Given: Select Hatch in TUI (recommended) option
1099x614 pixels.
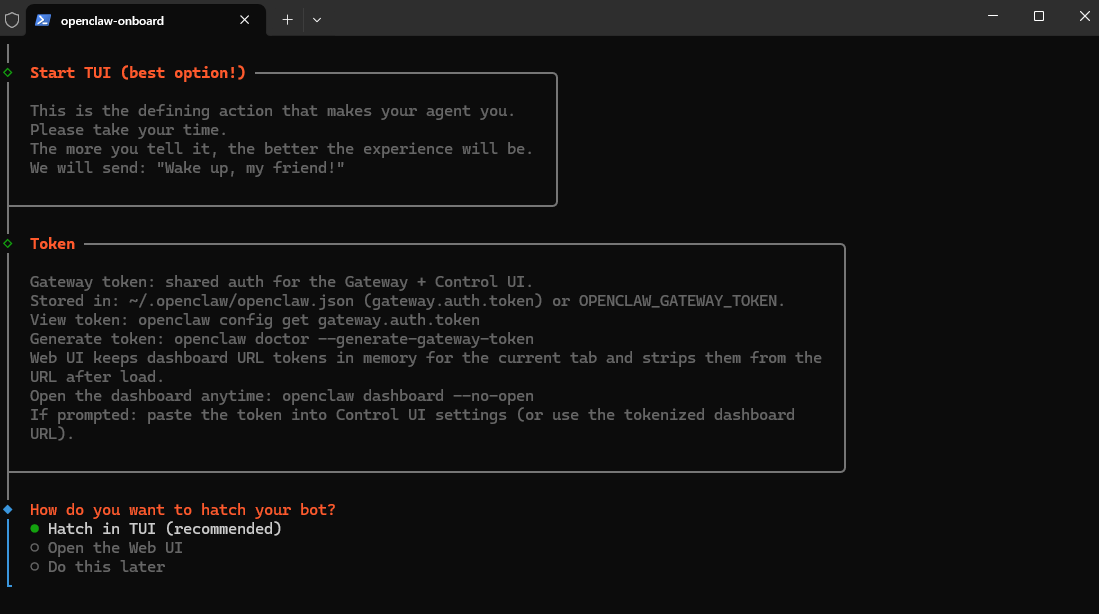Looking at the screenshot, I should (164, 529).
